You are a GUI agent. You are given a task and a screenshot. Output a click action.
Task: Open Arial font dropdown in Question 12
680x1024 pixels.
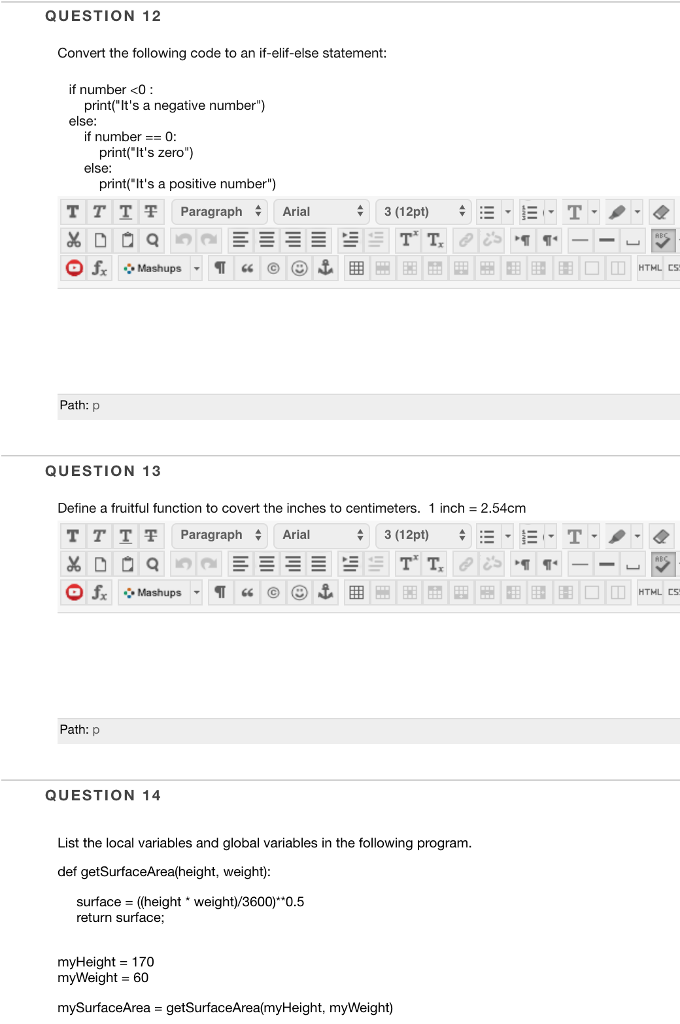pos(321,212)
